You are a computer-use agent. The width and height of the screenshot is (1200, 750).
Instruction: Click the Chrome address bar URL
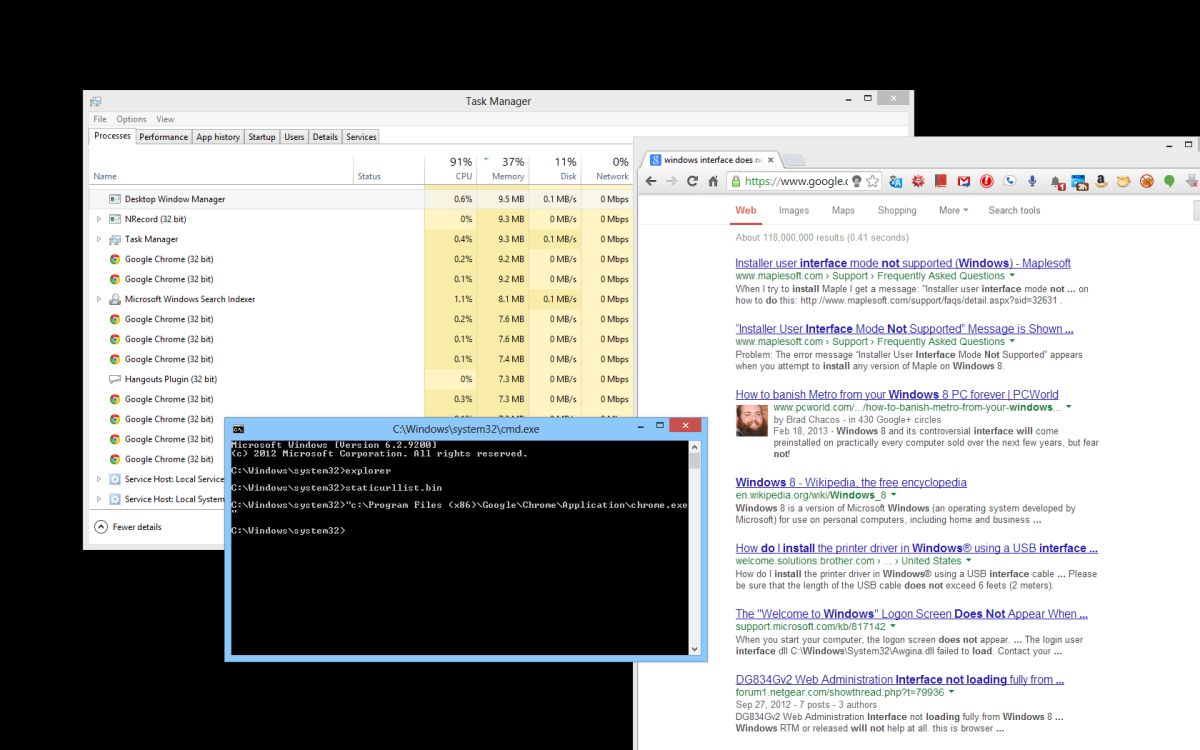[x=797, y=182]
